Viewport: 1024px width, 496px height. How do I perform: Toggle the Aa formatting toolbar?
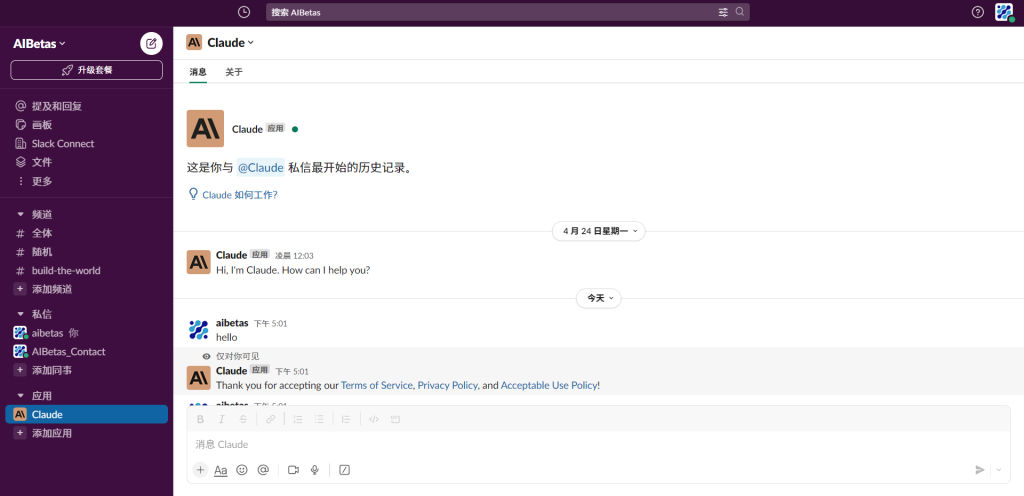point(221,470)
